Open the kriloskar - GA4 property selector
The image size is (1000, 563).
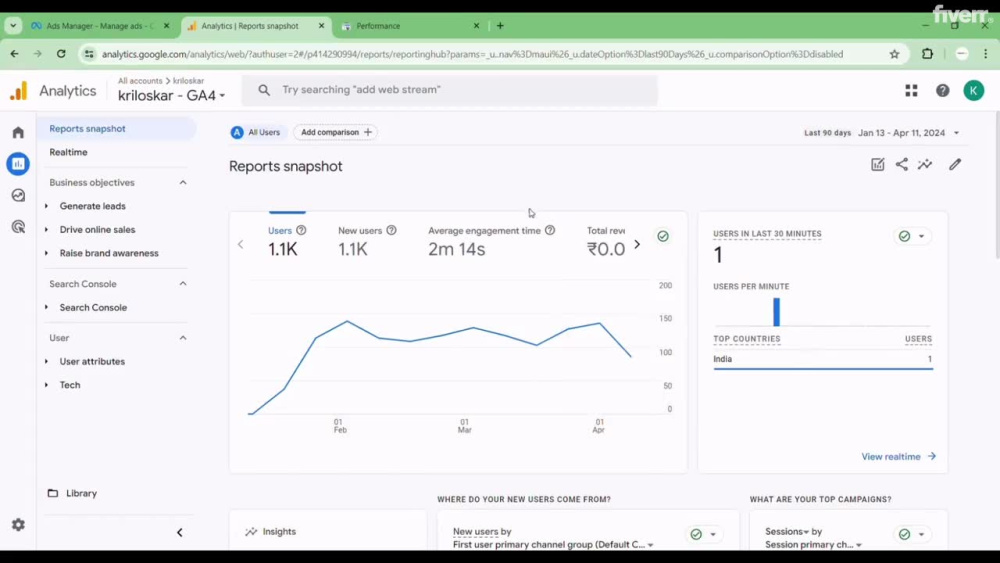(172, 96)
